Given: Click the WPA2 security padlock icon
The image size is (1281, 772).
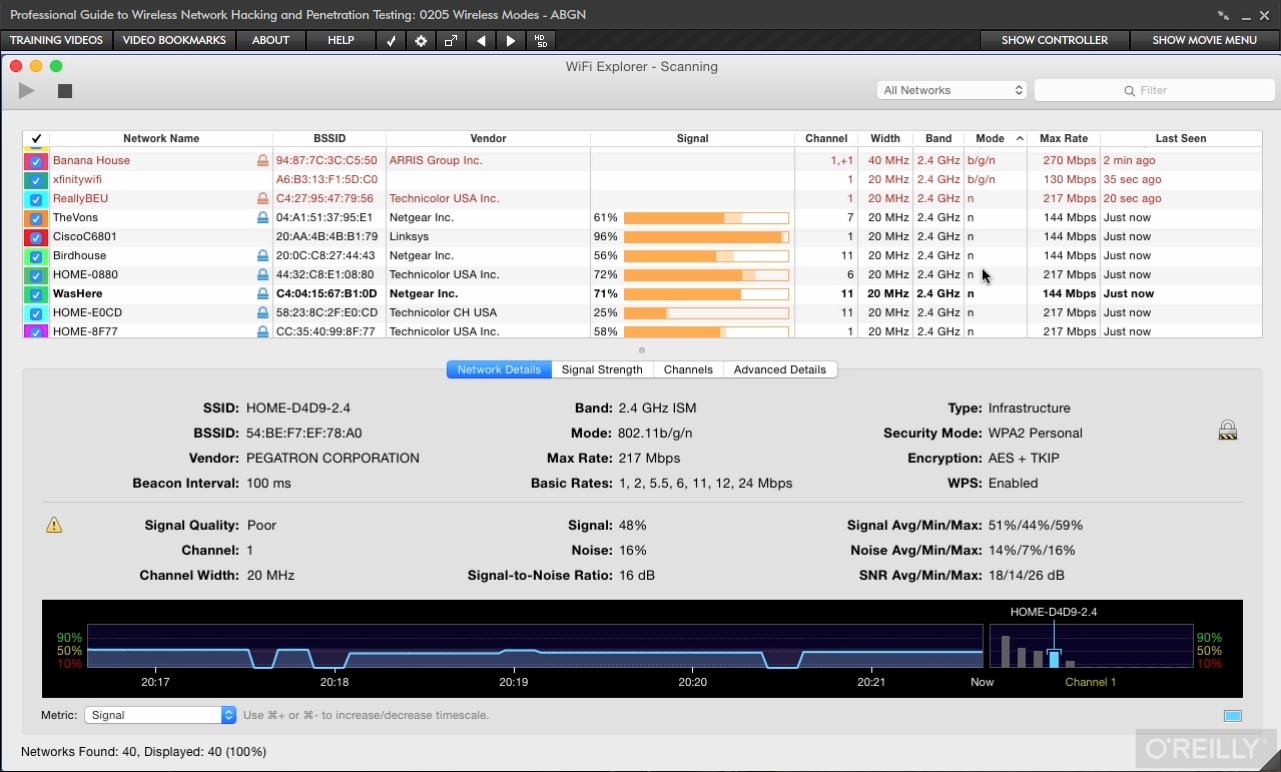Looking at the screenshot, I should point(1228,430).
